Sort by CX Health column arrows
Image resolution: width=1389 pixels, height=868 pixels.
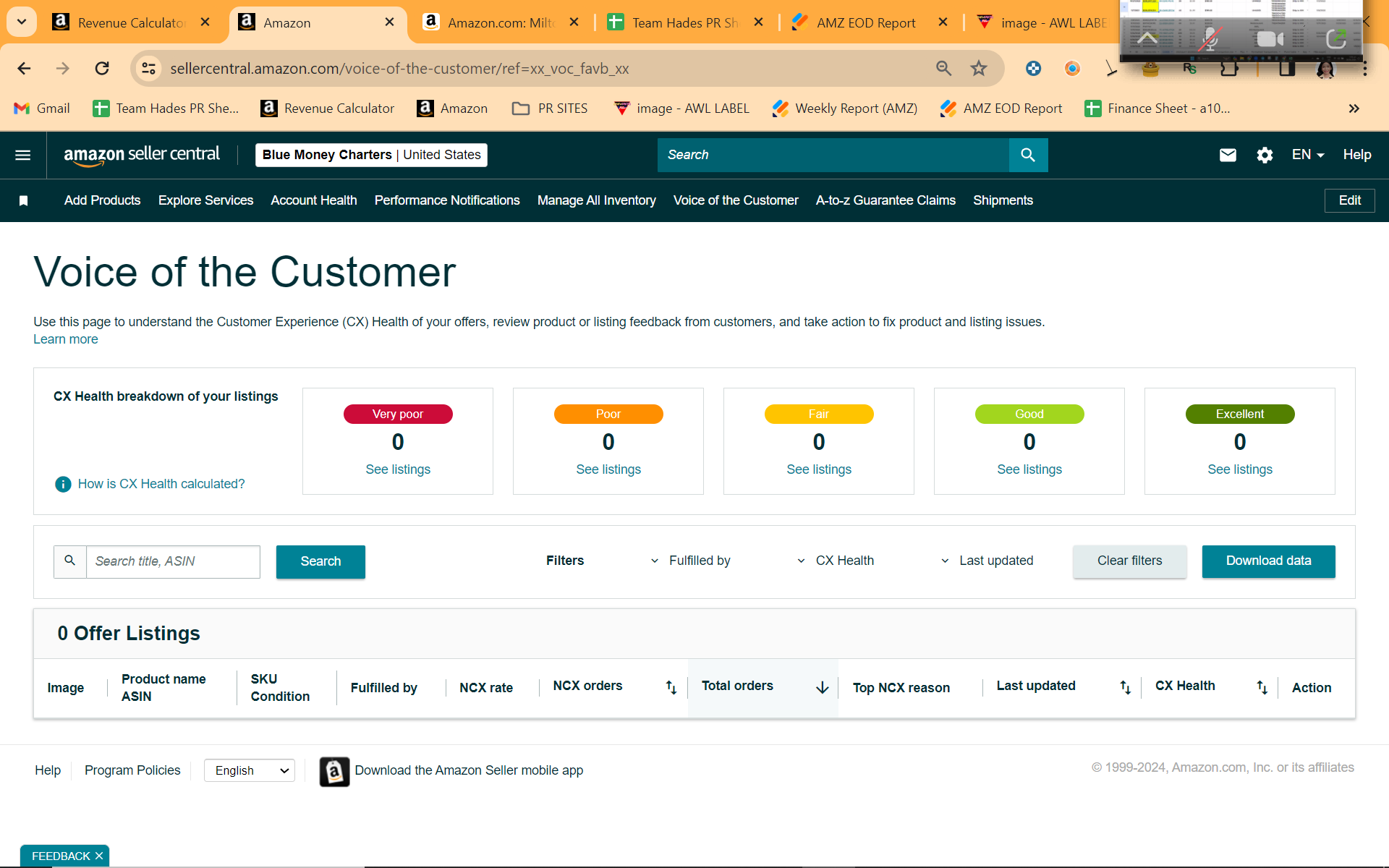[1262, 687]
